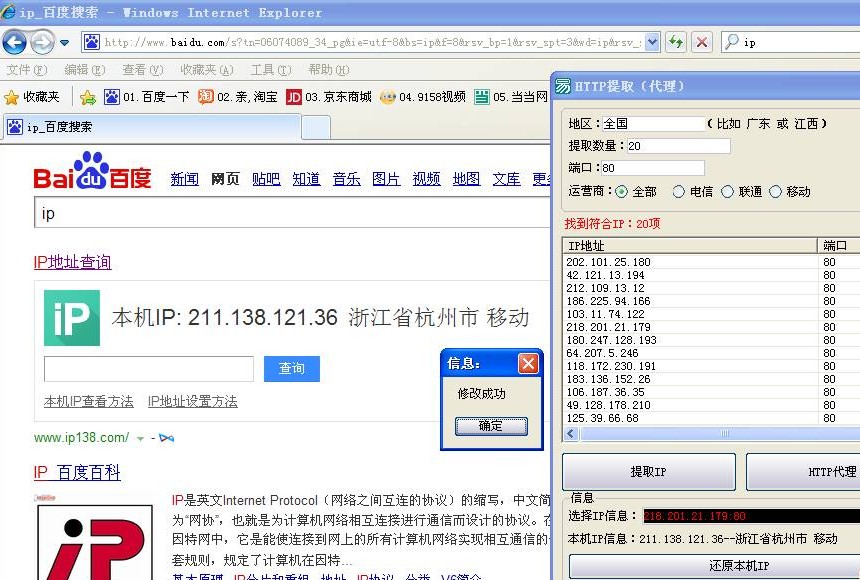Go to Baidu 新闻 link
This screenshot has height=580, width=860.
point(184,179)
